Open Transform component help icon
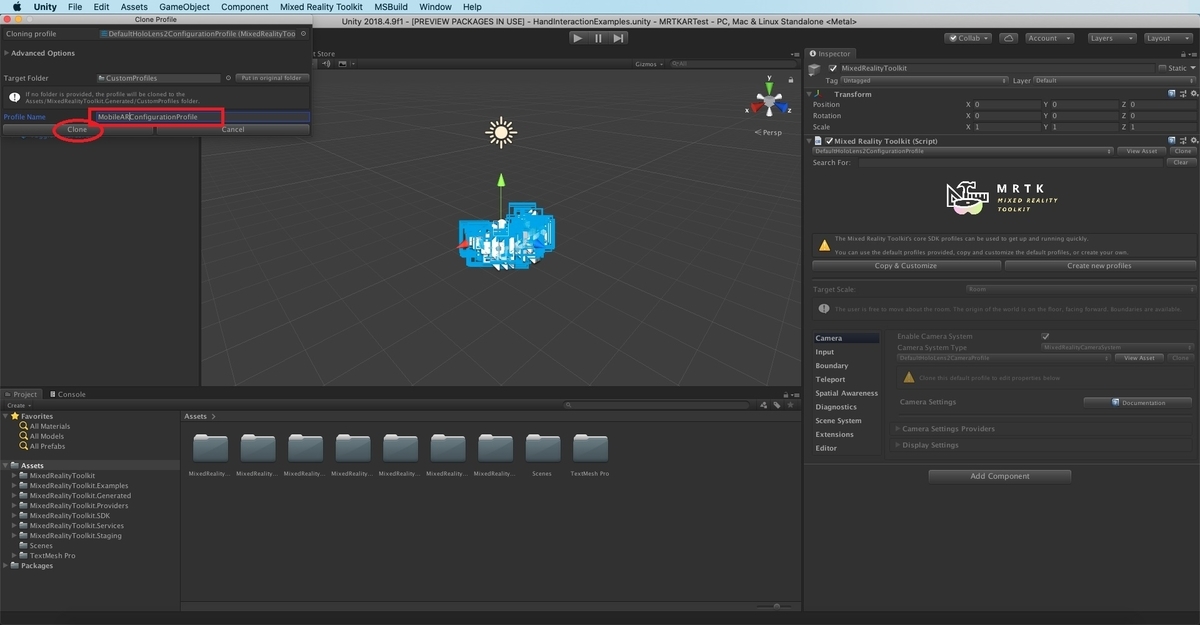Image resolution: width=1200 pixels, height=625 pixels. [1171, 94]
